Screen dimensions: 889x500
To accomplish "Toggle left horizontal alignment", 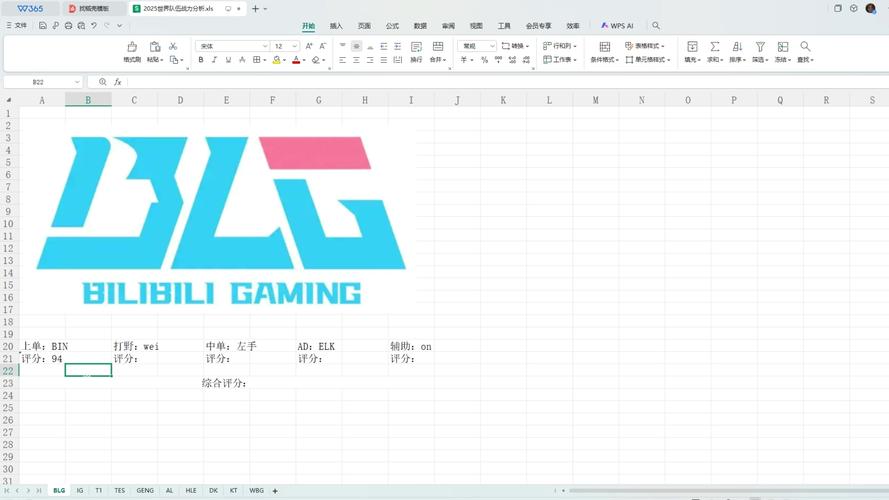I will (x=342, y=60).
